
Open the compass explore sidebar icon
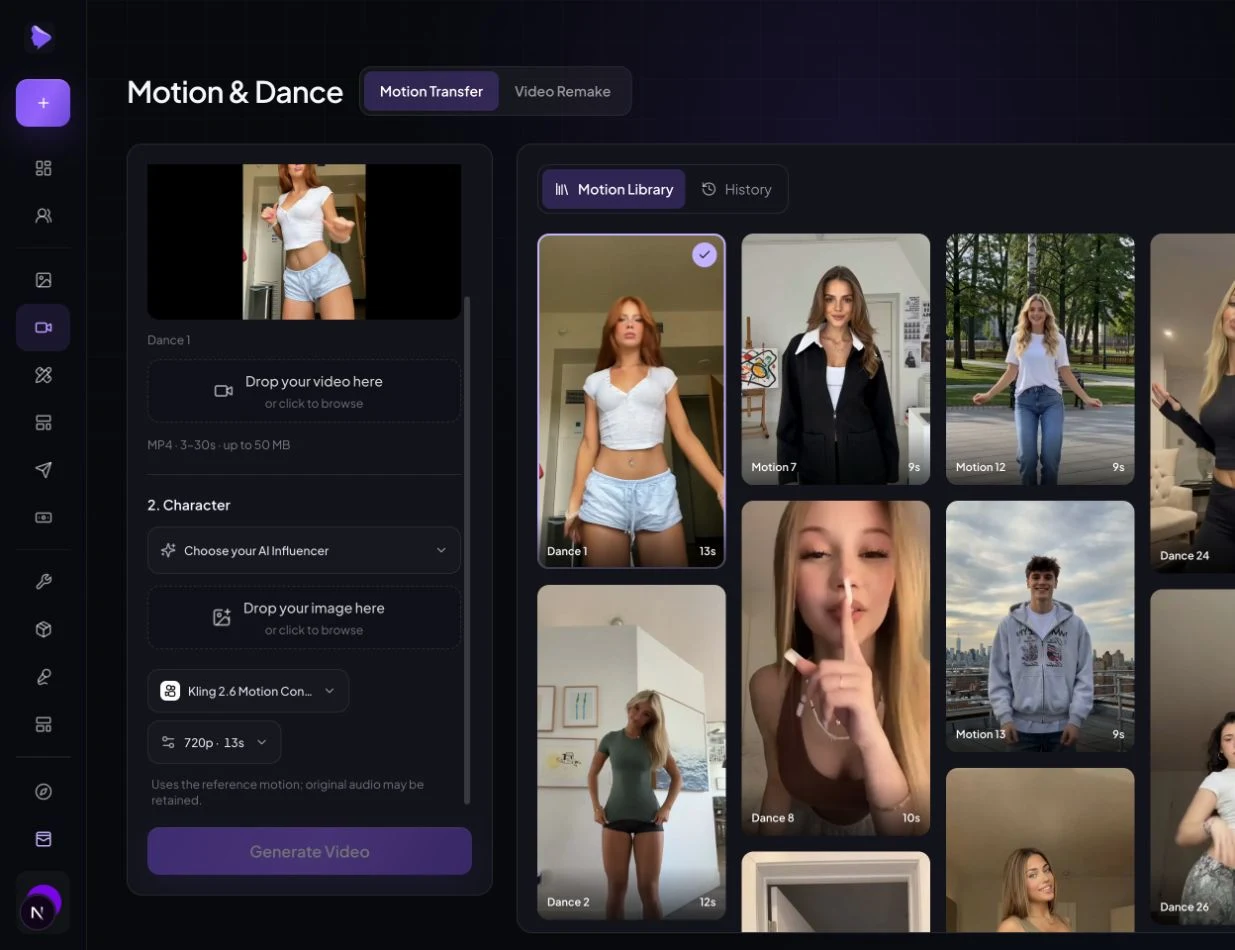[x=43, y=792]
